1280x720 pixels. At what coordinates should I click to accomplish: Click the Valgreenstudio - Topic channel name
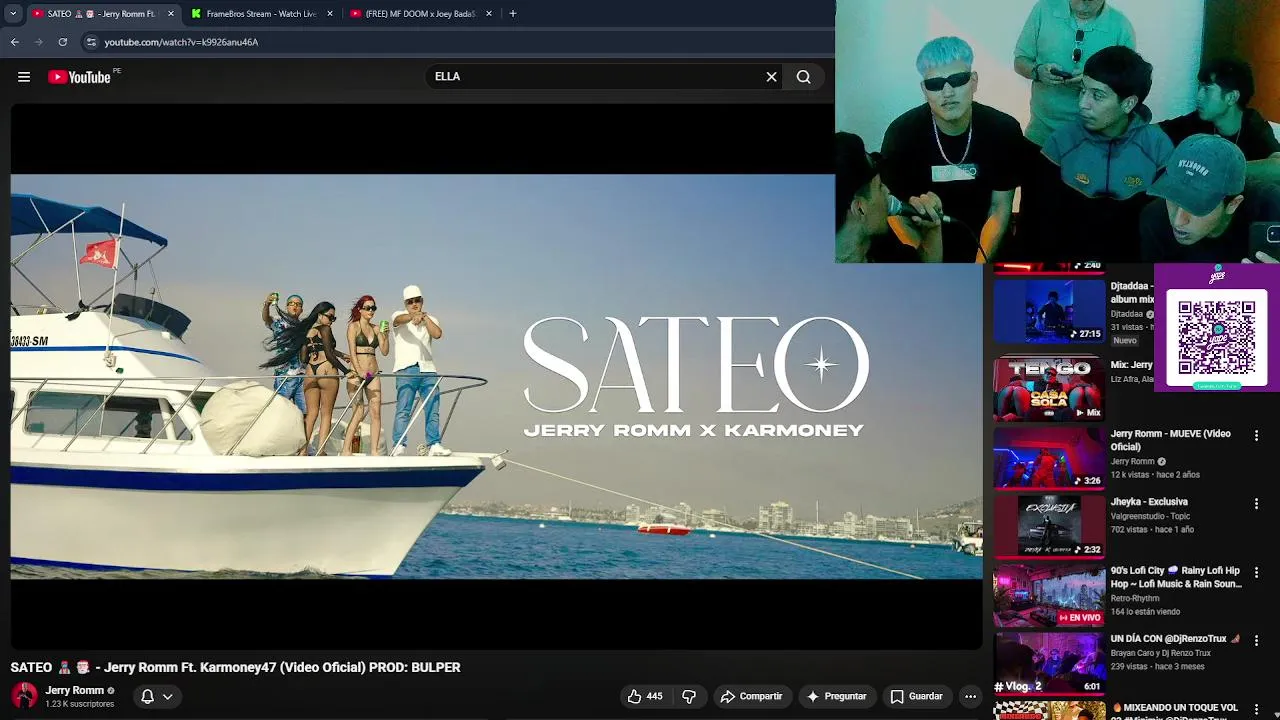point(1150,516)
